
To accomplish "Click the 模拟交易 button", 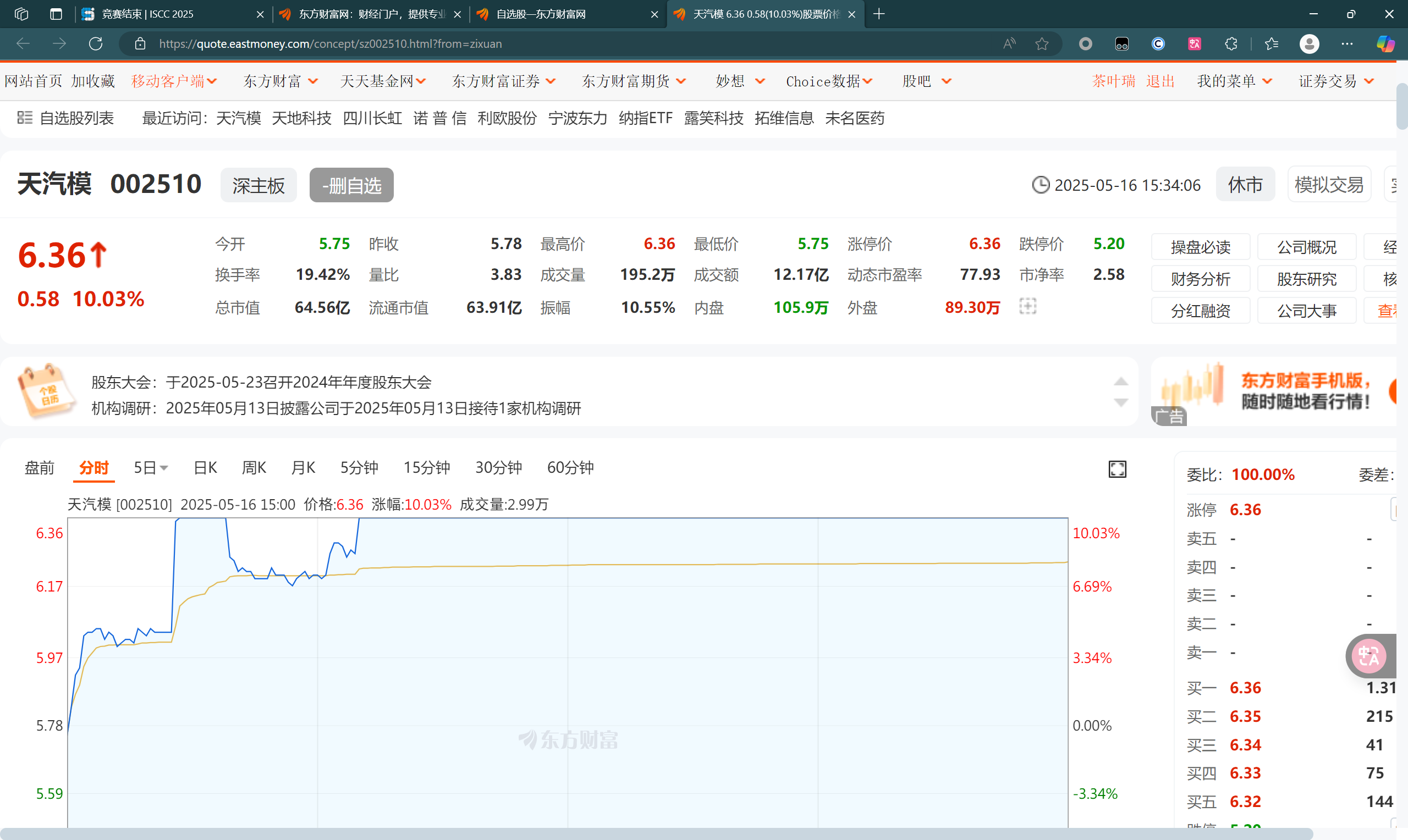I will 1329,184.
